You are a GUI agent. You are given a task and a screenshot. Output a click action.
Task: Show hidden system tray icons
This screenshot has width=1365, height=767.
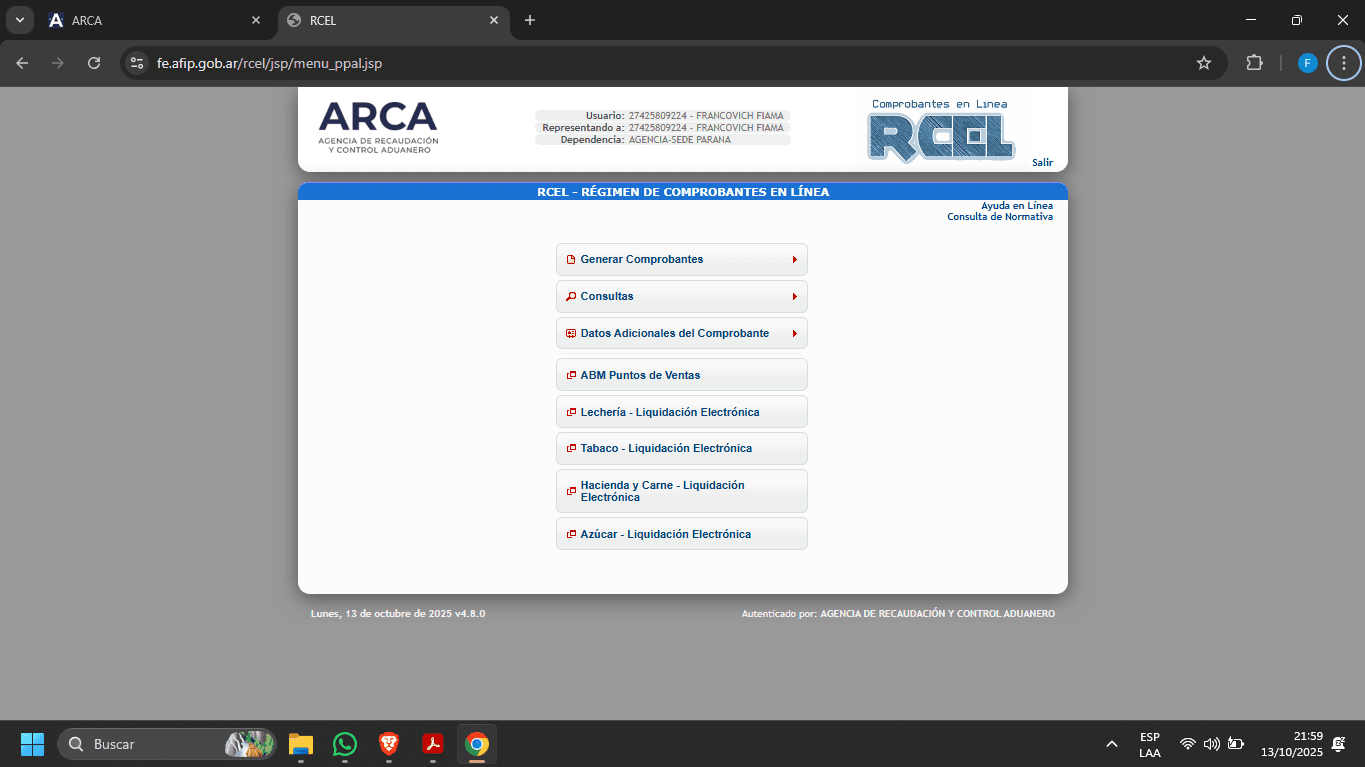coord(1111,744)
